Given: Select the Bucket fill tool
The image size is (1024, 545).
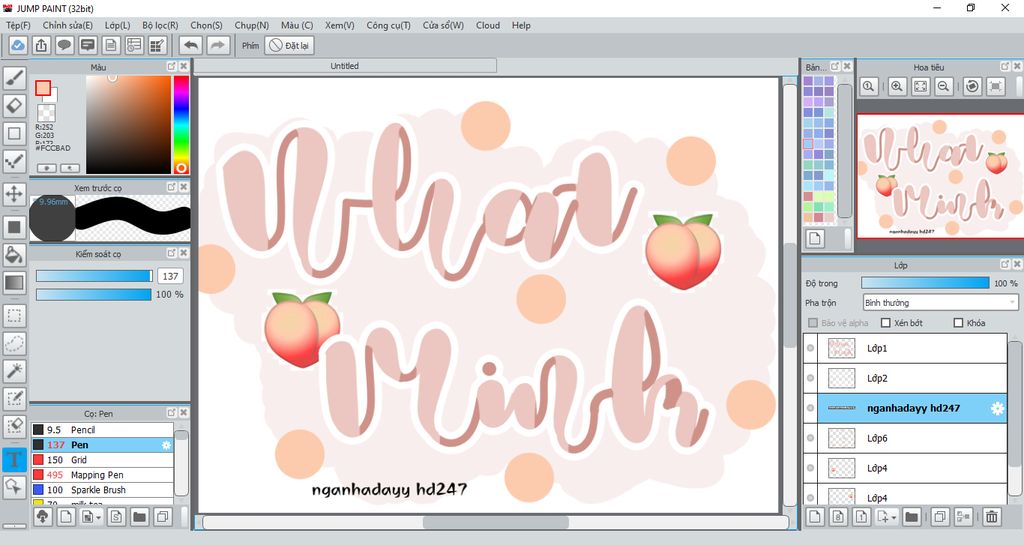Looking at the screenshot, I should 14,255.
